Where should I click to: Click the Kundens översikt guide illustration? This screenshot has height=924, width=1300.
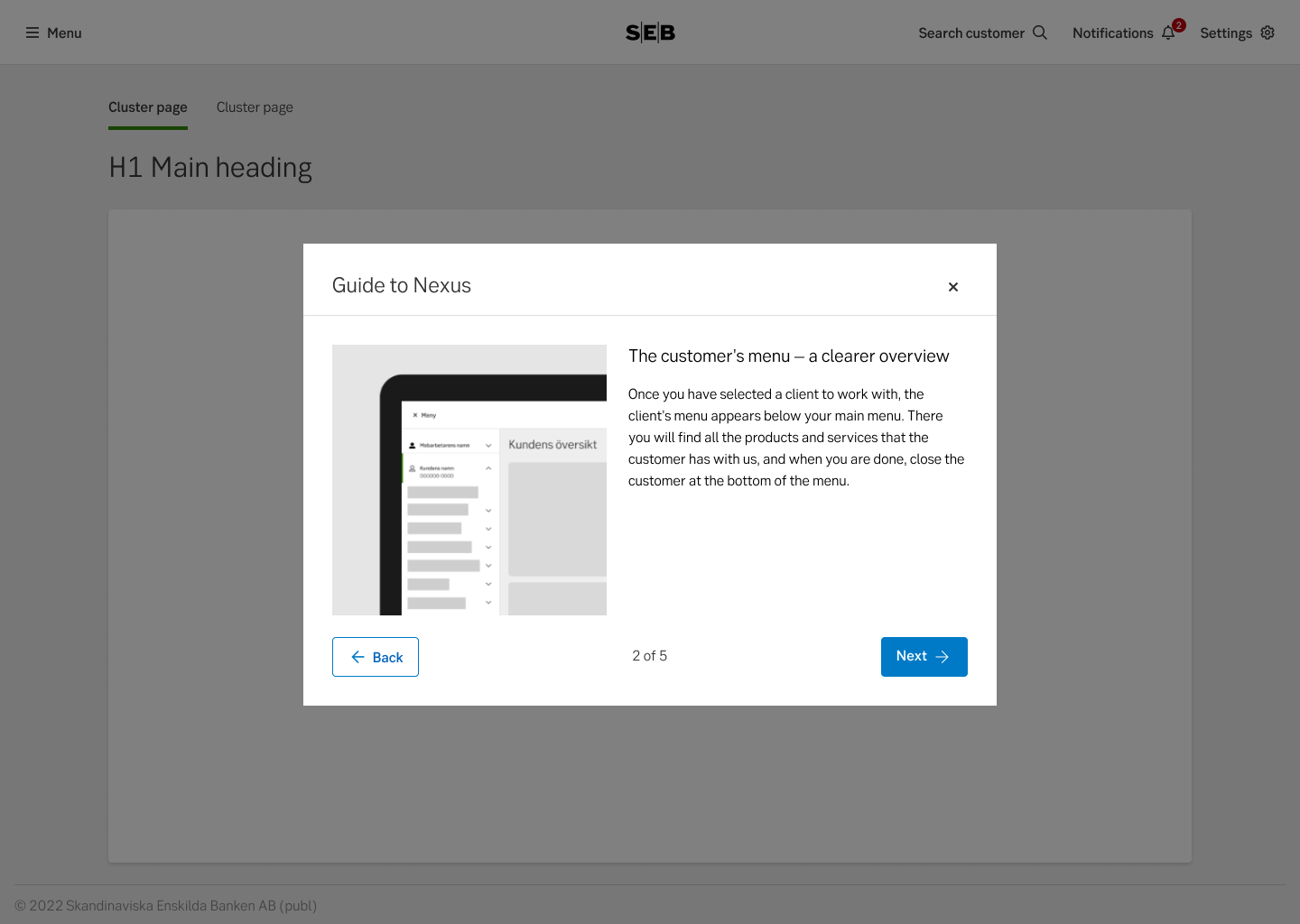click(x=469, y=480)
